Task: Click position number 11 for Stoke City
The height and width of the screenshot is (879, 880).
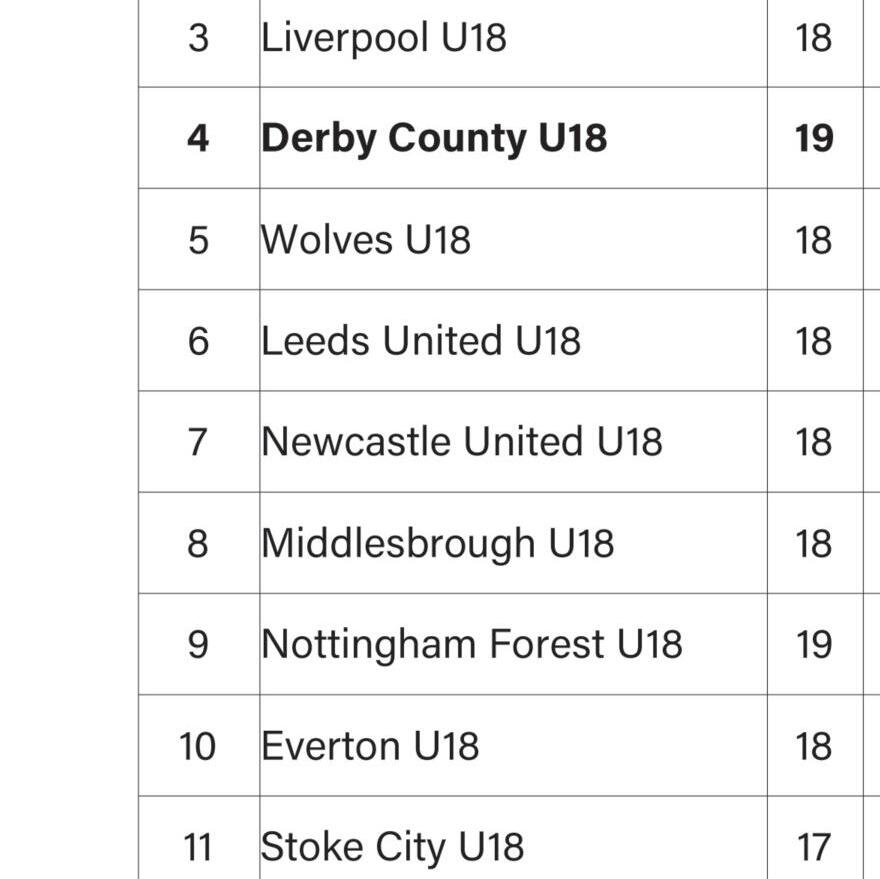Action: coord(197,847)
